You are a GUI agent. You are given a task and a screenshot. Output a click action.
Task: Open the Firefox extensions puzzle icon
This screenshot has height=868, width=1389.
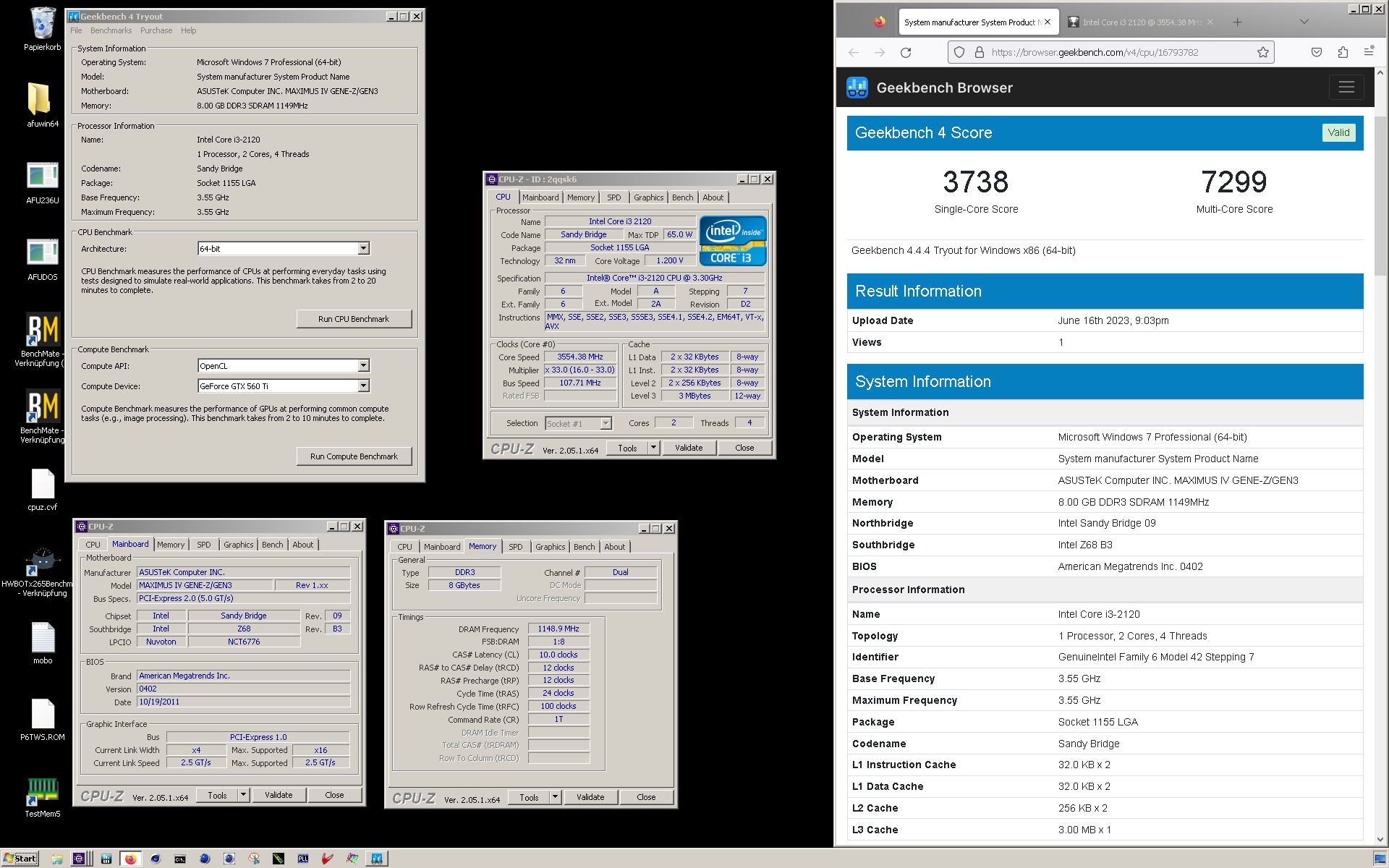click(1343, 52)
